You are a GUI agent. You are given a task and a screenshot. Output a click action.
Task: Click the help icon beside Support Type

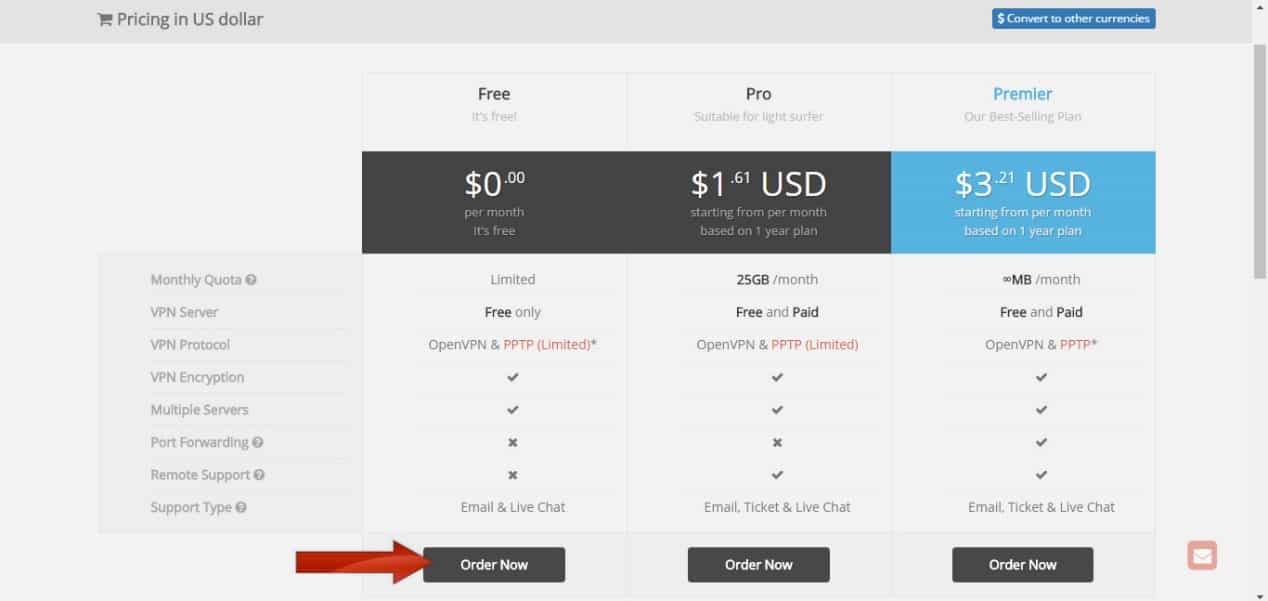coord(241,508)
